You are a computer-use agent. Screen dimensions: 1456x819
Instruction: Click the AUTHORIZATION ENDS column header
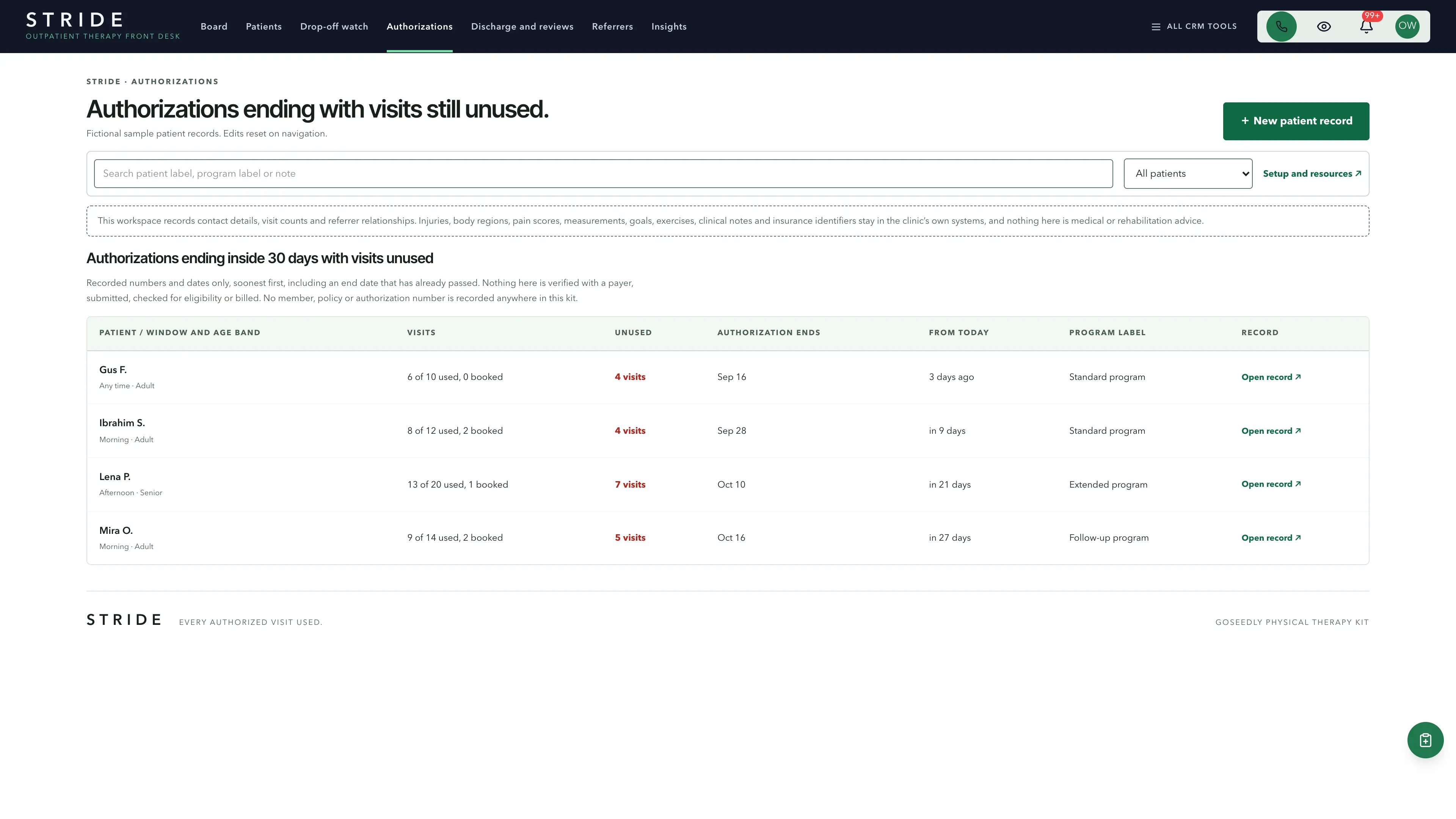[768, 333]
